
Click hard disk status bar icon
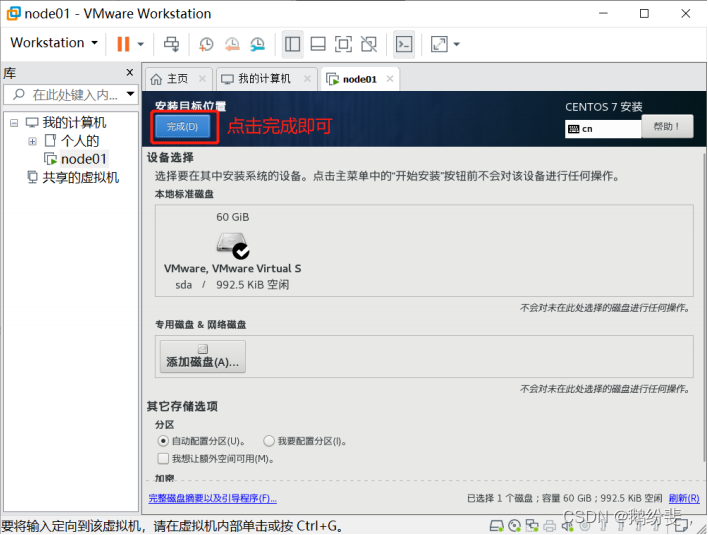[497, 526]
